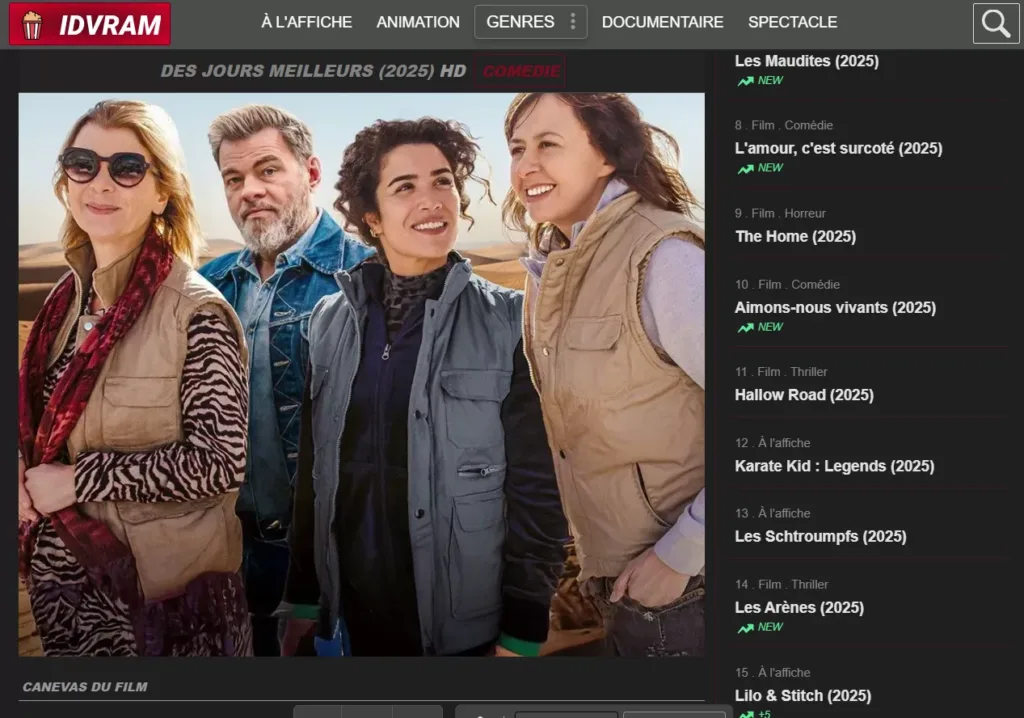Click the Des Jours Meilleurs (2025) HD title
1024x718 pixels.
click(x=313, y=72)
